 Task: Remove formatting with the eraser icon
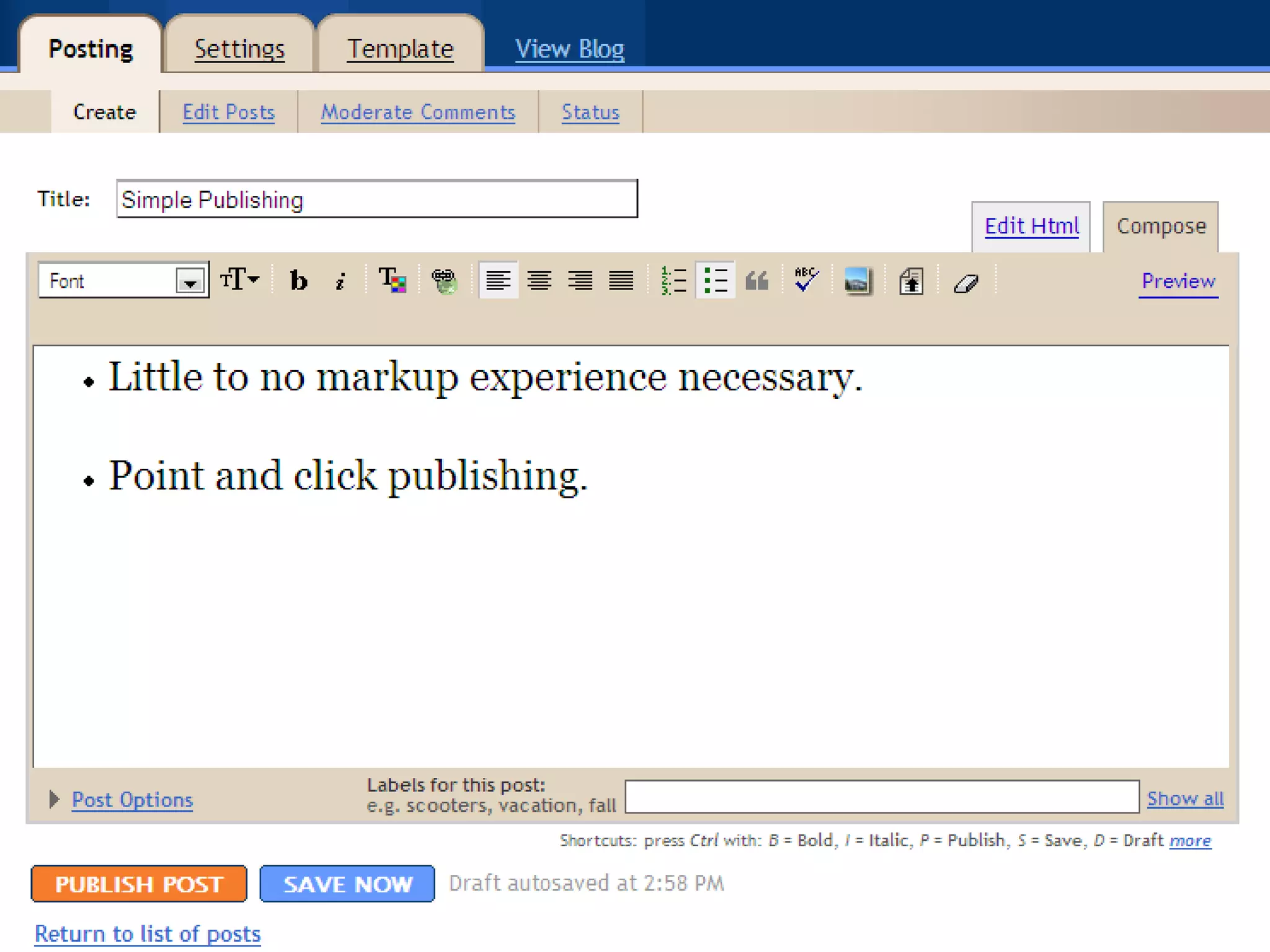tap(965, 283)
